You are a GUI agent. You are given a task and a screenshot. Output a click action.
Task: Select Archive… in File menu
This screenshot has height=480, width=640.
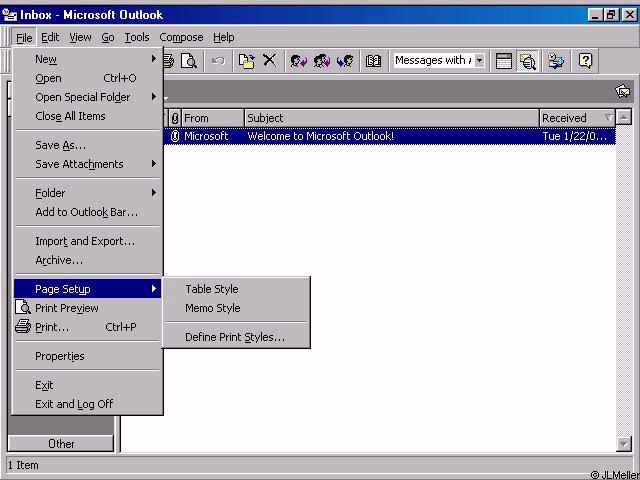87,260
